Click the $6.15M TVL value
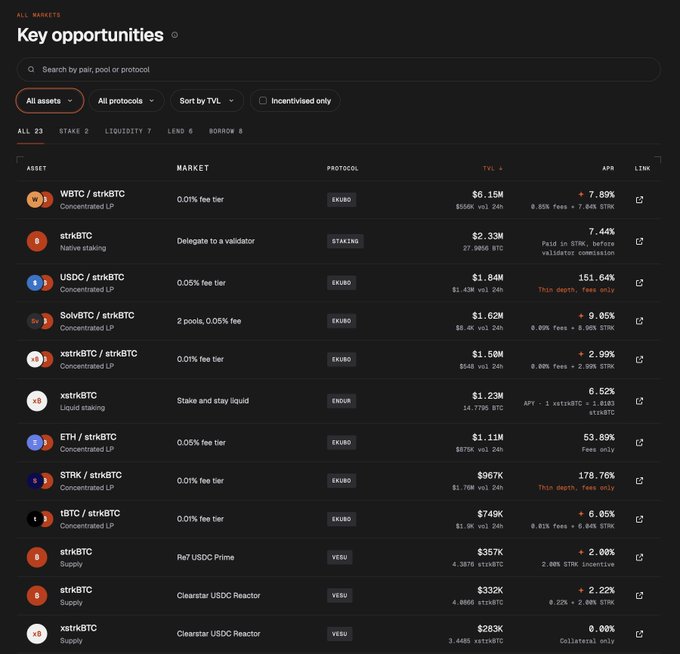 coord(487,194)
